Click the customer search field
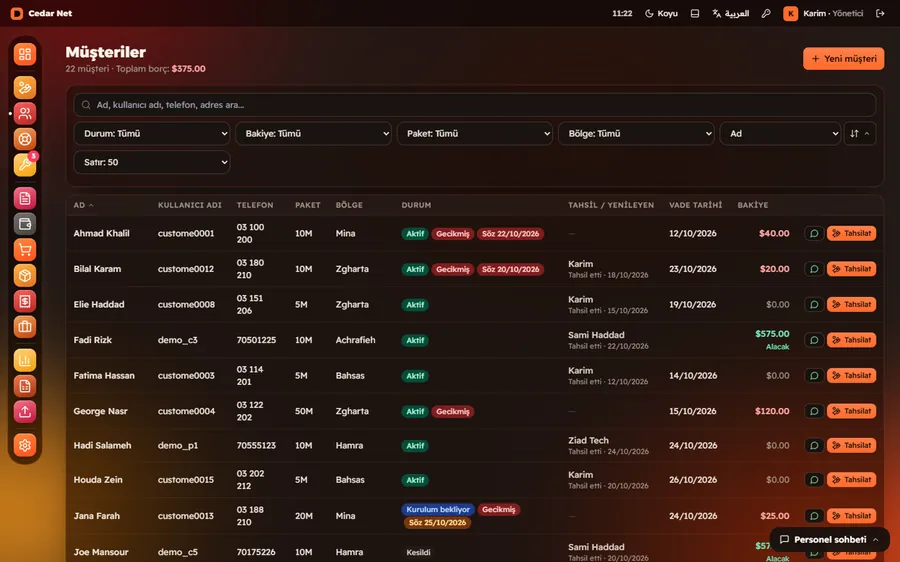900x562 pixels. [475, 105]
